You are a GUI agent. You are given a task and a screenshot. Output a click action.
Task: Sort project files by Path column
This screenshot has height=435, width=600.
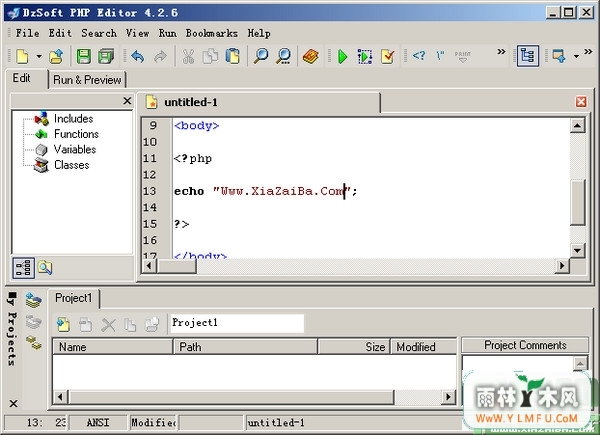click(245, 347)
